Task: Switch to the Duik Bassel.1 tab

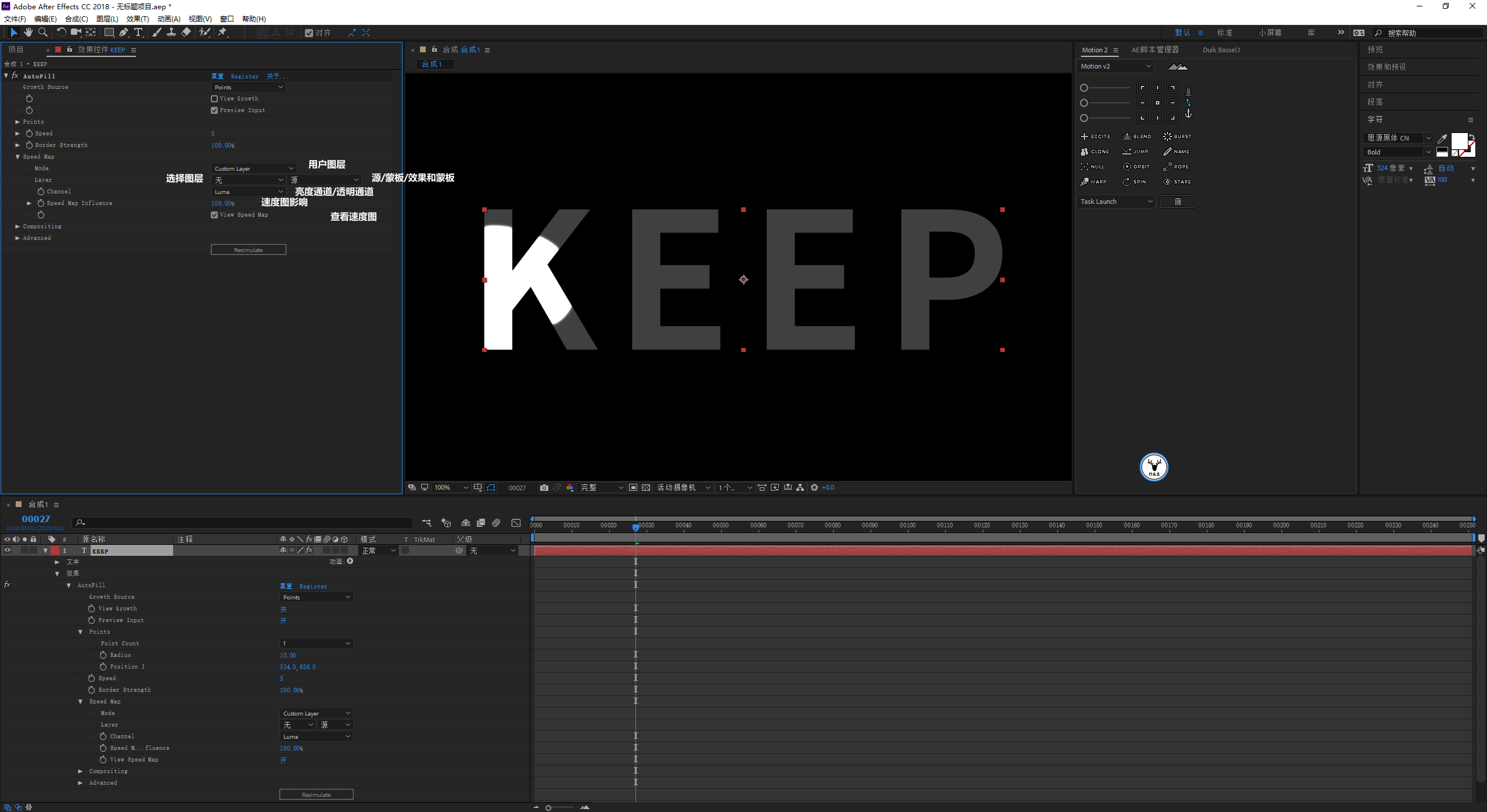Action: click(1221, 50)
